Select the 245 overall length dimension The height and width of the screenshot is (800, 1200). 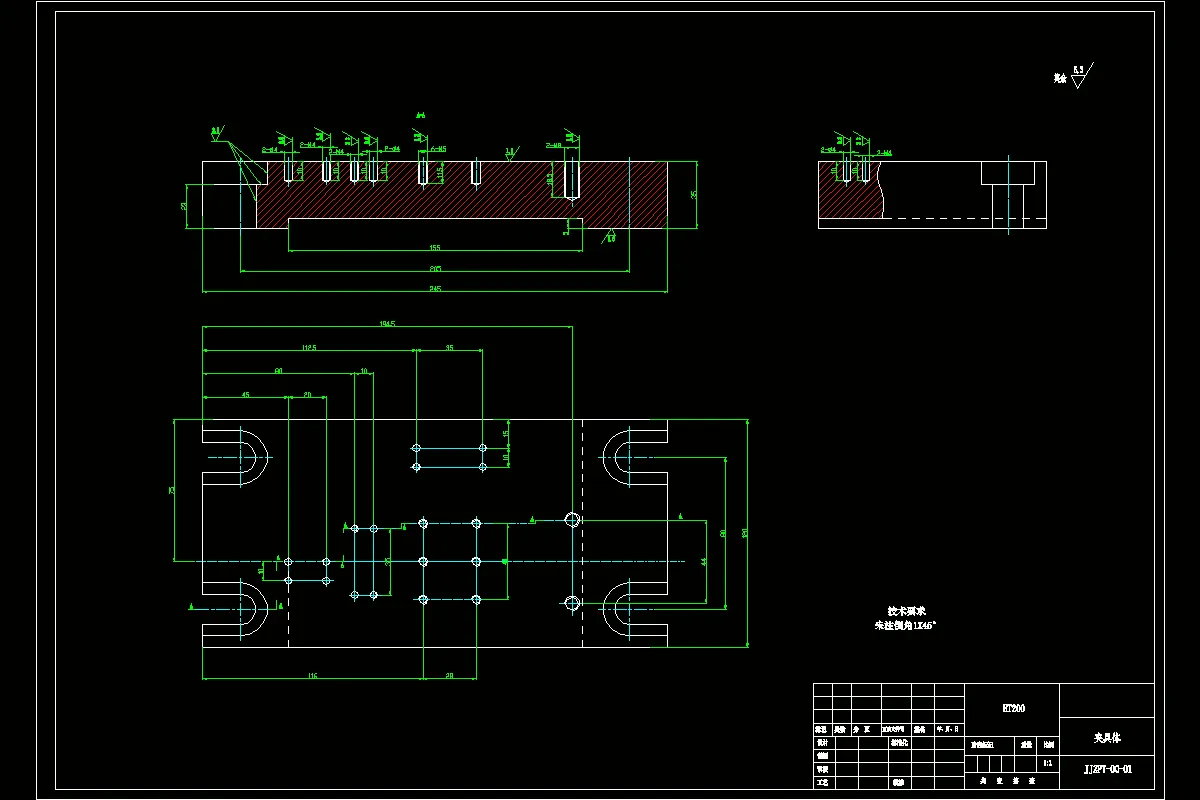[x=434, y=289]
